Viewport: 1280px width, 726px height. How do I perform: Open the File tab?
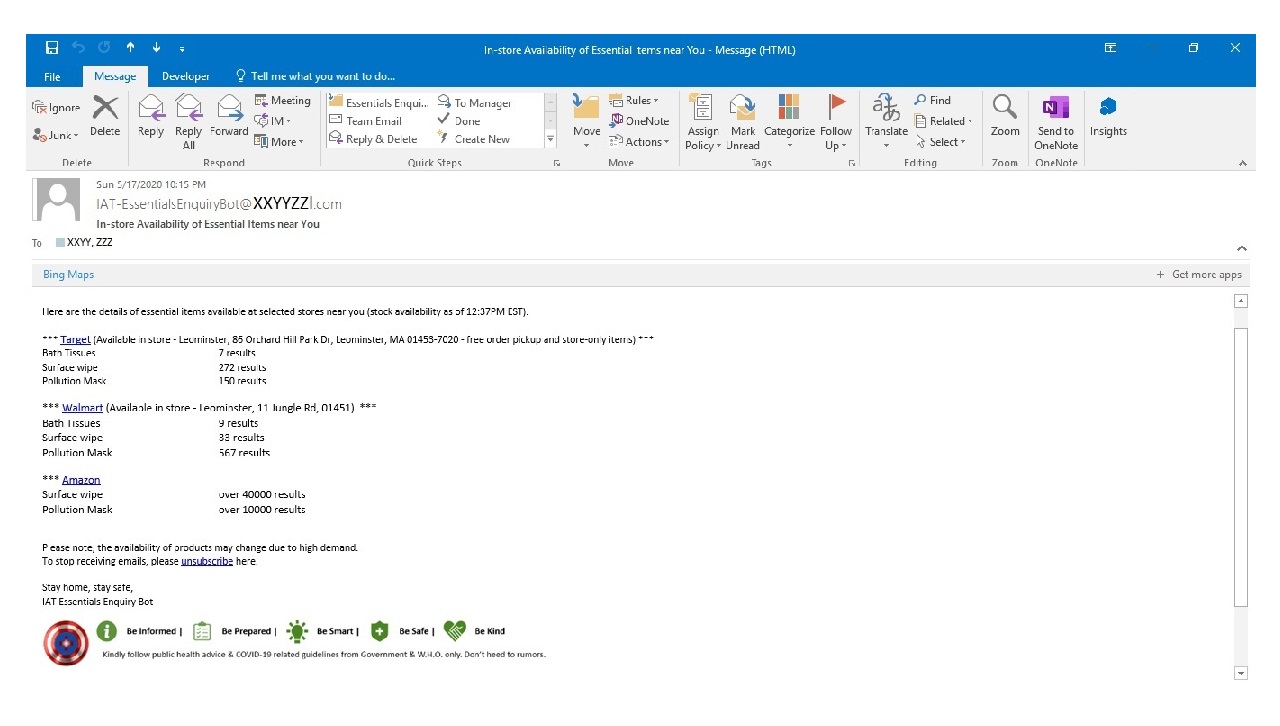[x=52, y=76]
